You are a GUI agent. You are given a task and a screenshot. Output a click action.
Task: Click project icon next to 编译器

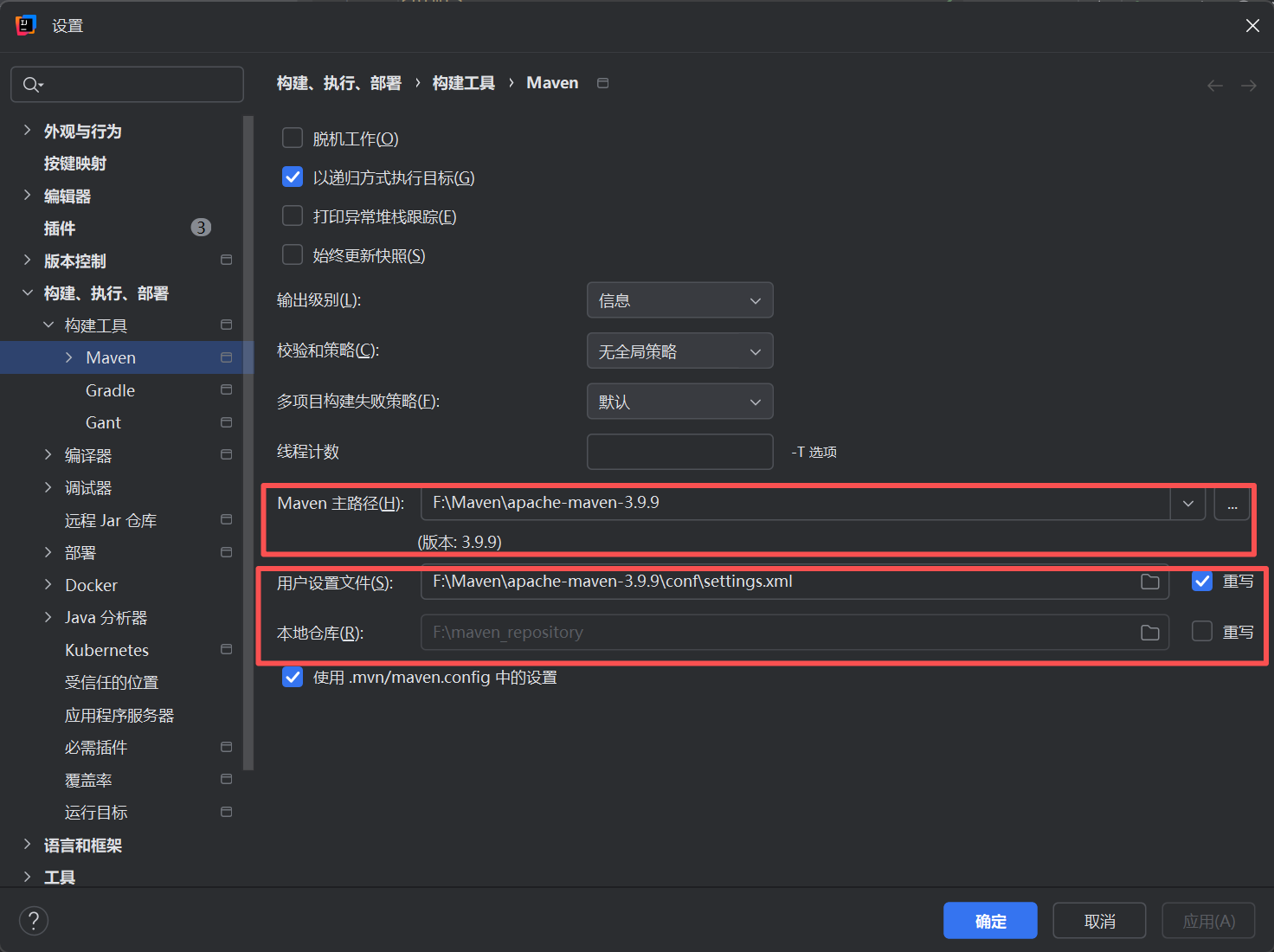[x=227, y=454]
